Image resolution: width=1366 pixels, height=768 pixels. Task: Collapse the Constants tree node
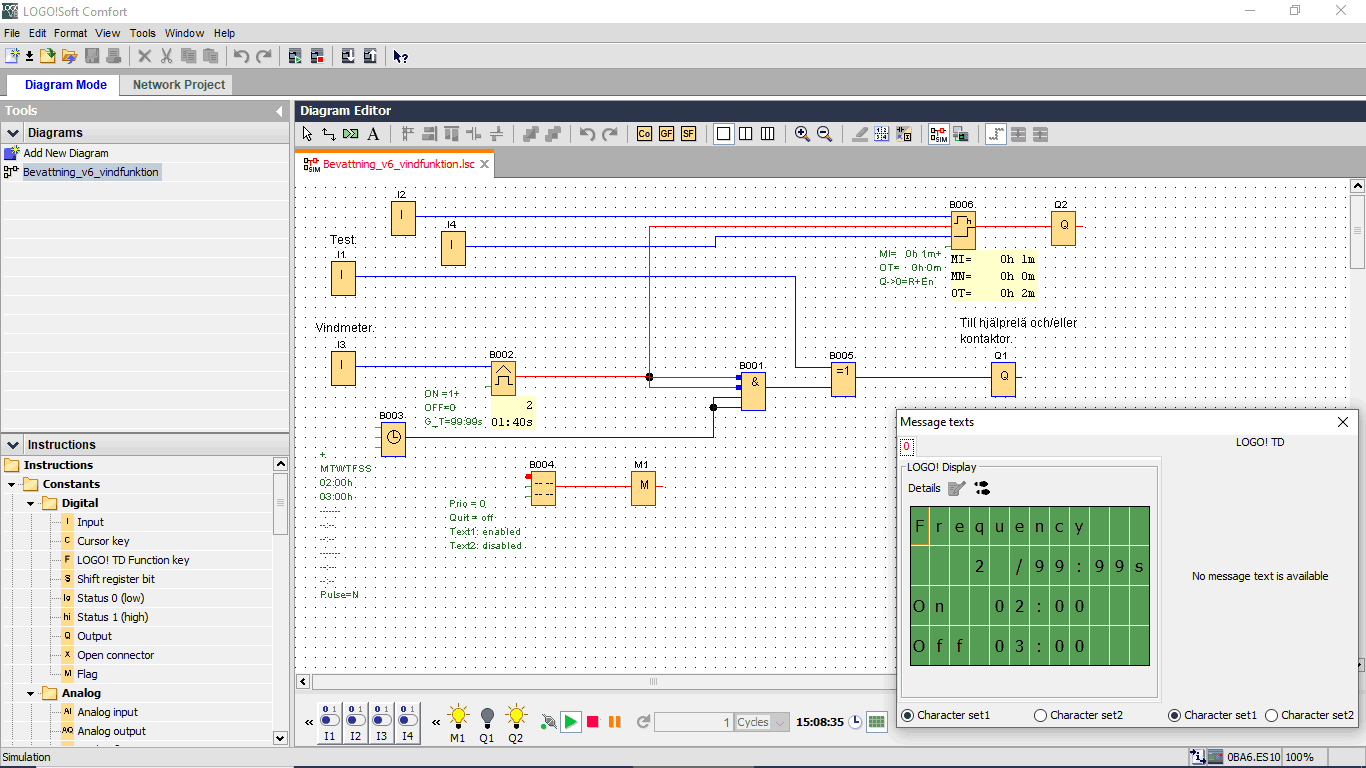(x=12, y=484)
